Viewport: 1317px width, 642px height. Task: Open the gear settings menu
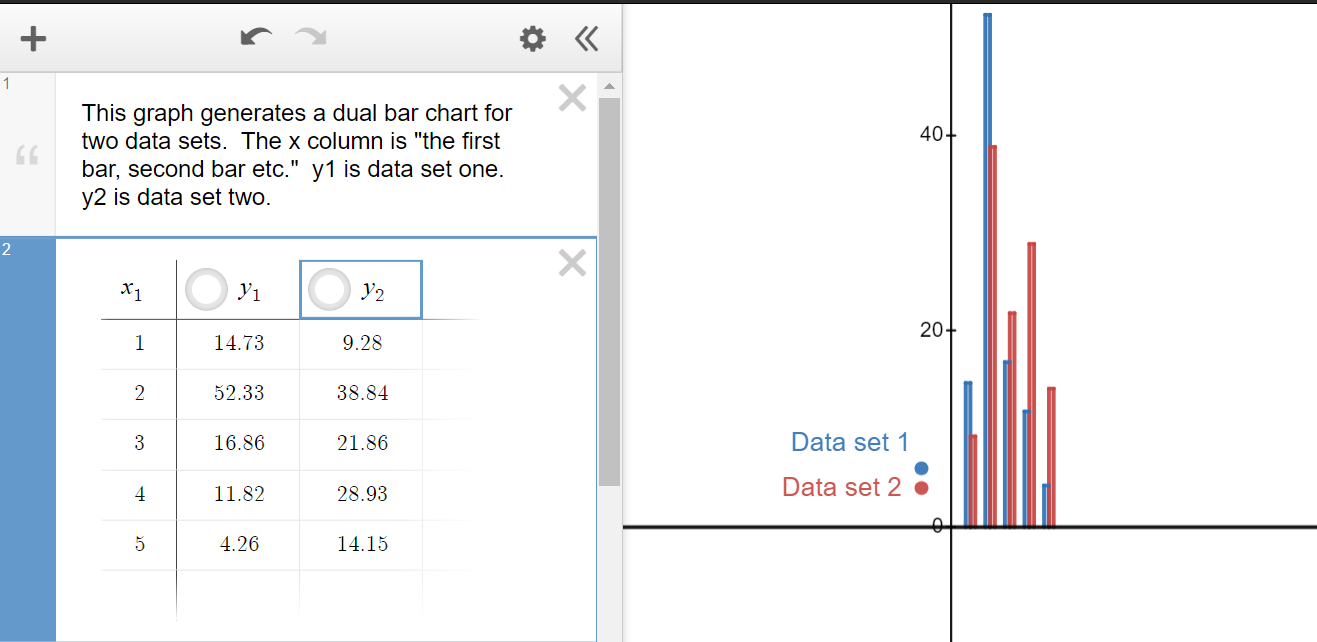(533, 39)
